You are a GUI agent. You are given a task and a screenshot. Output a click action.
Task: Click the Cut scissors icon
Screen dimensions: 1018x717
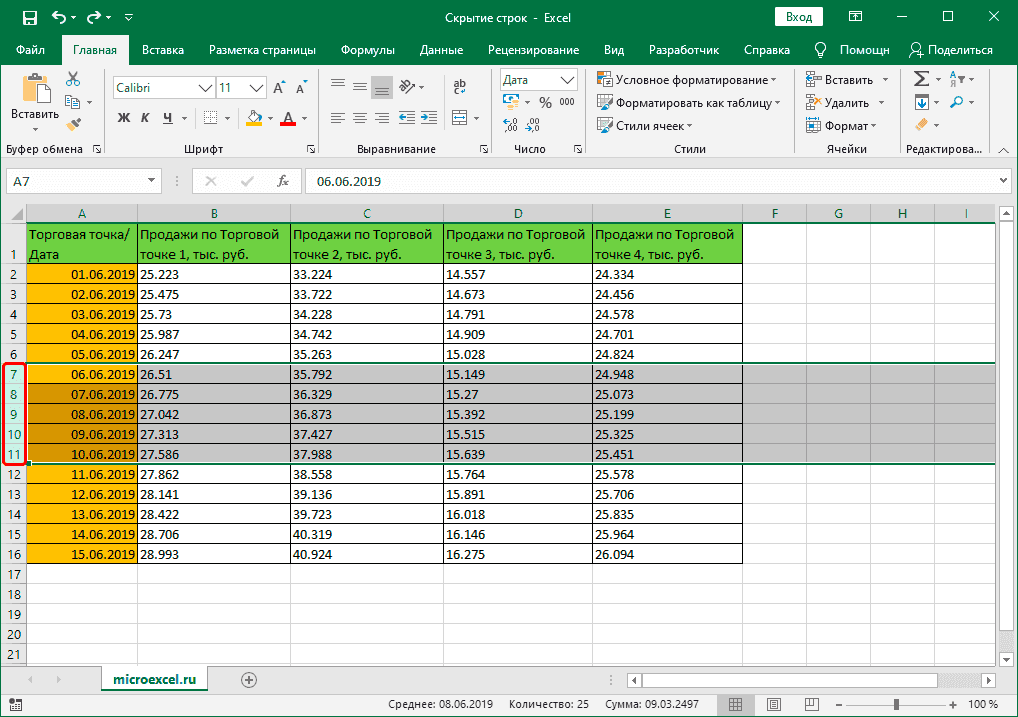coord(73,80)
